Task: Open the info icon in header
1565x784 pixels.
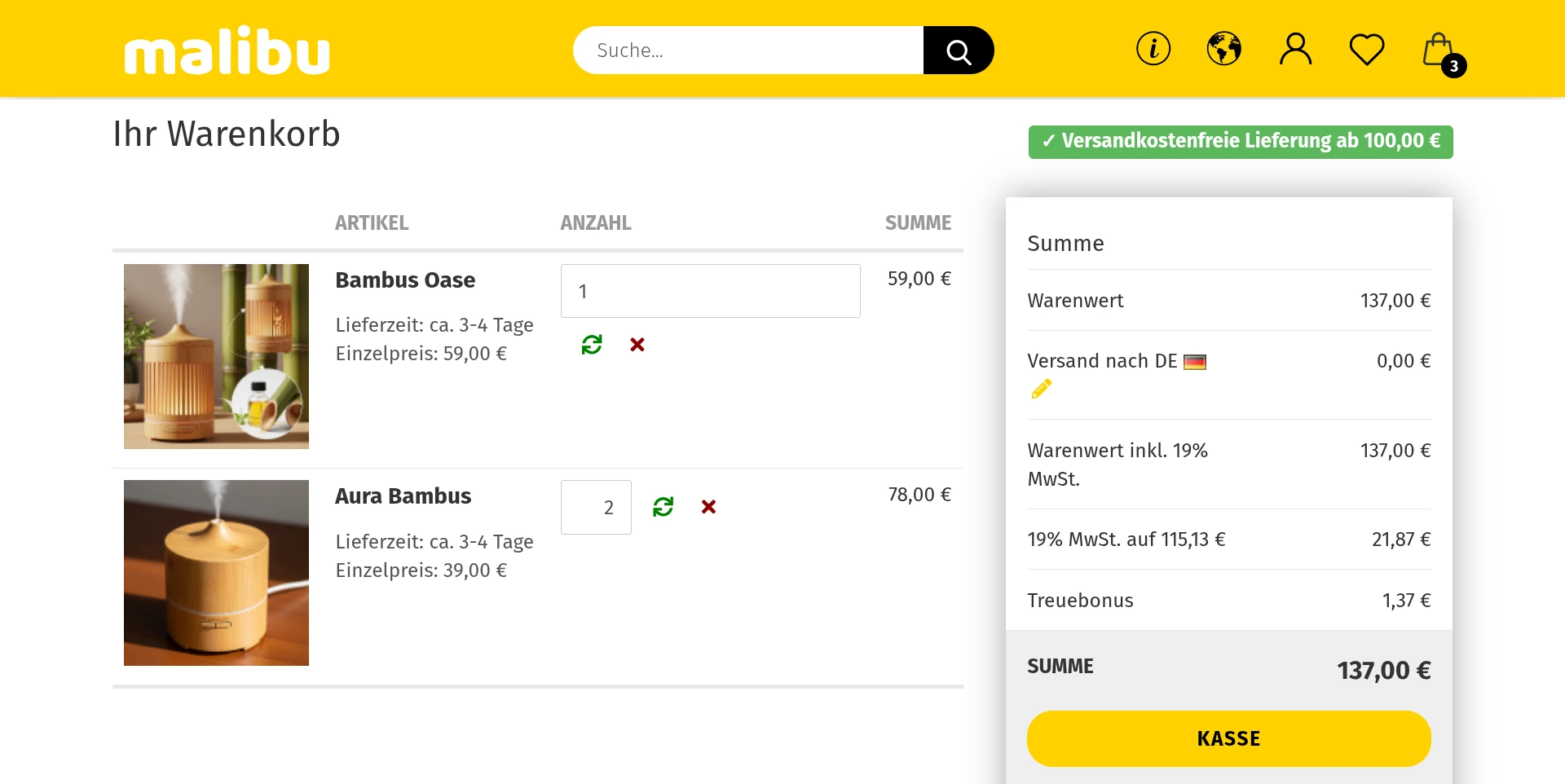Action: click(x=1153, y=49)
